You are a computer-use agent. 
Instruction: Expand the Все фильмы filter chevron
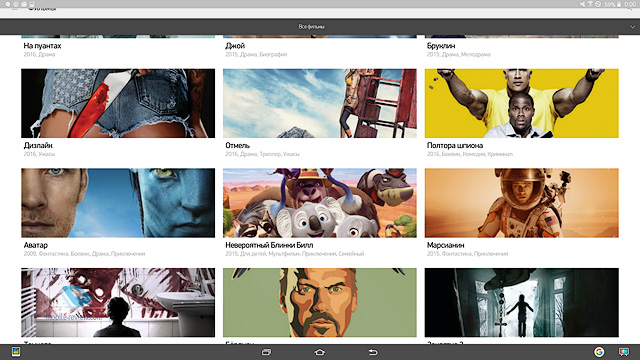(632, 27)
